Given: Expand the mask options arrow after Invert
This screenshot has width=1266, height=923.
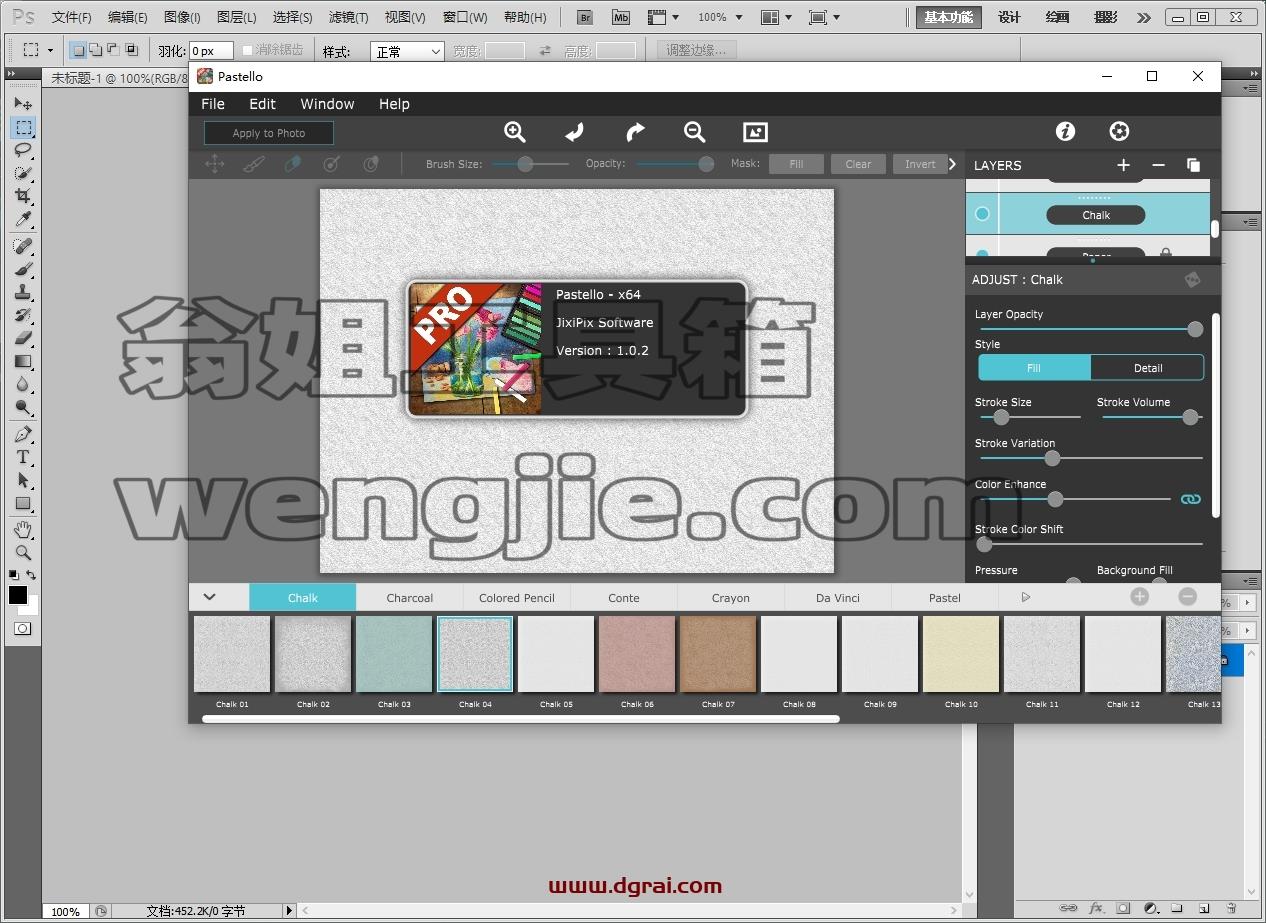Looking at the screenshot, I should [x=952, y=164].
